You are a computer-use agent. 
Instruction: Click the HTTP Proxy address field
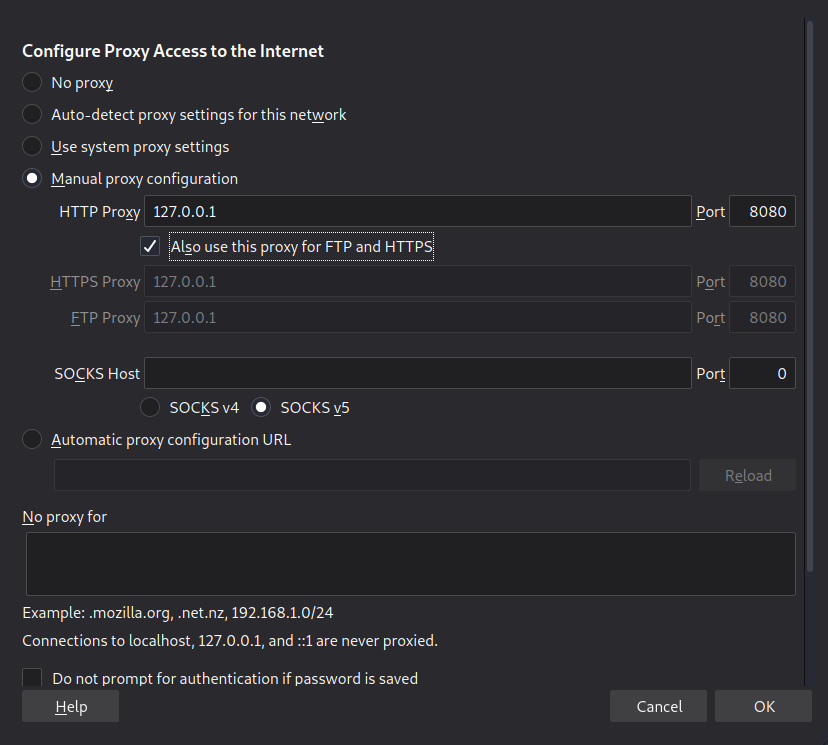pyautogui.click(x=418, y=212)
